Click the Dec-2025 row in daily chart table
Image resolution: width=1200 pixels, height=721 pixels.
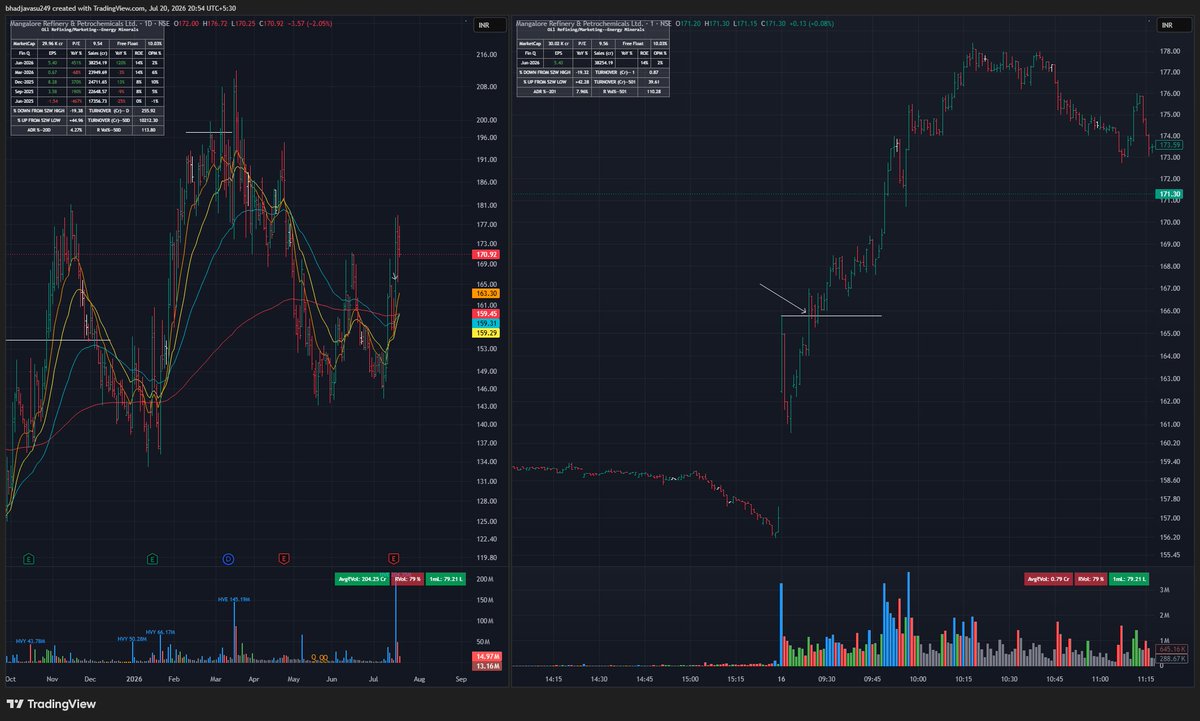[85, 80]
